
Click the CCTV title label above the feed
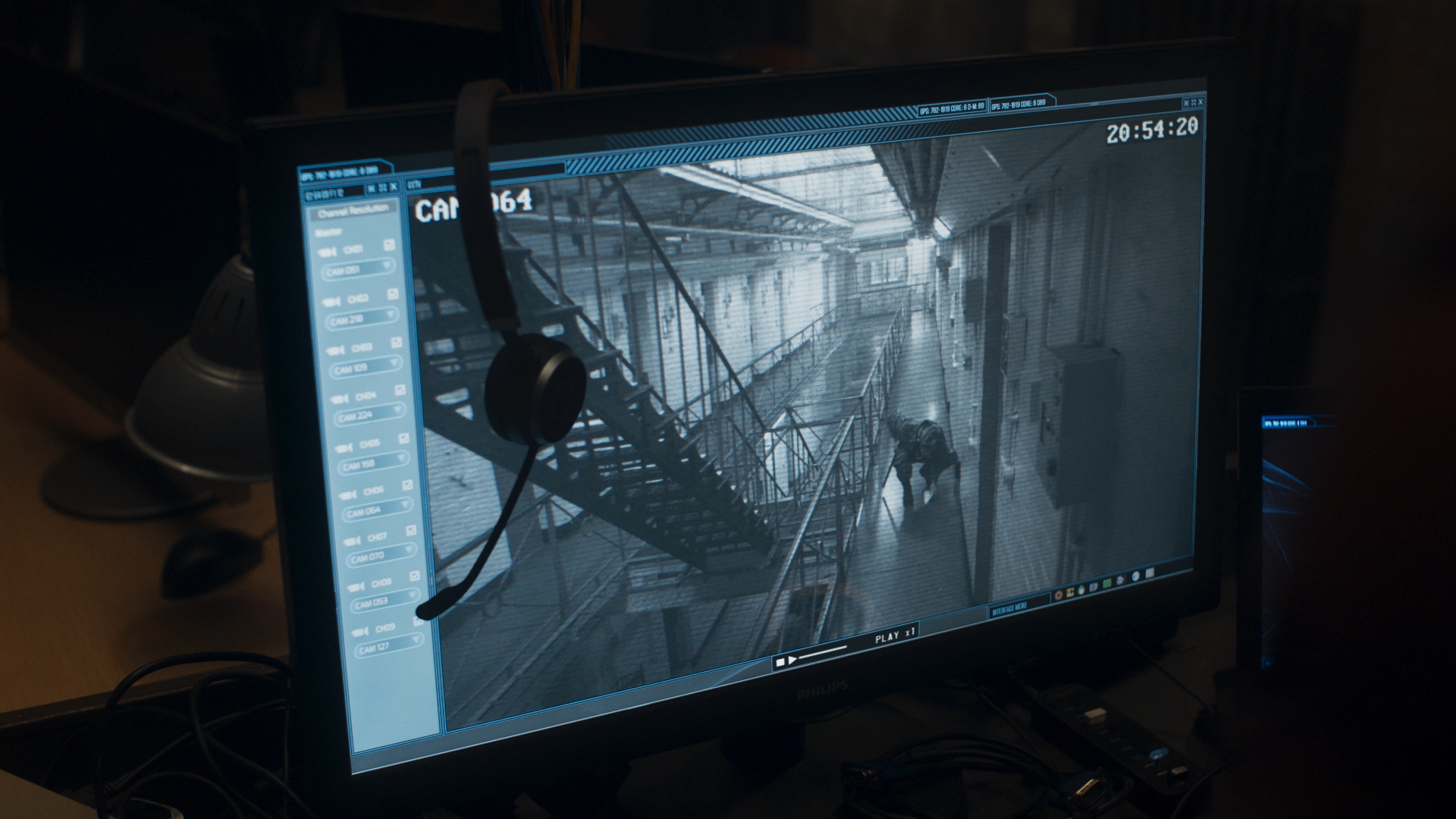point(414,185)
